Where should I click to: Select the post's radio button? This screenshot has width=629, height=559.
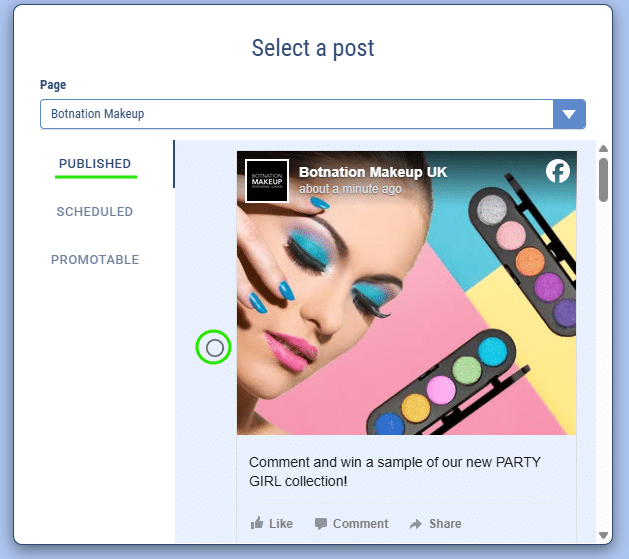click(x=214, y=348)
